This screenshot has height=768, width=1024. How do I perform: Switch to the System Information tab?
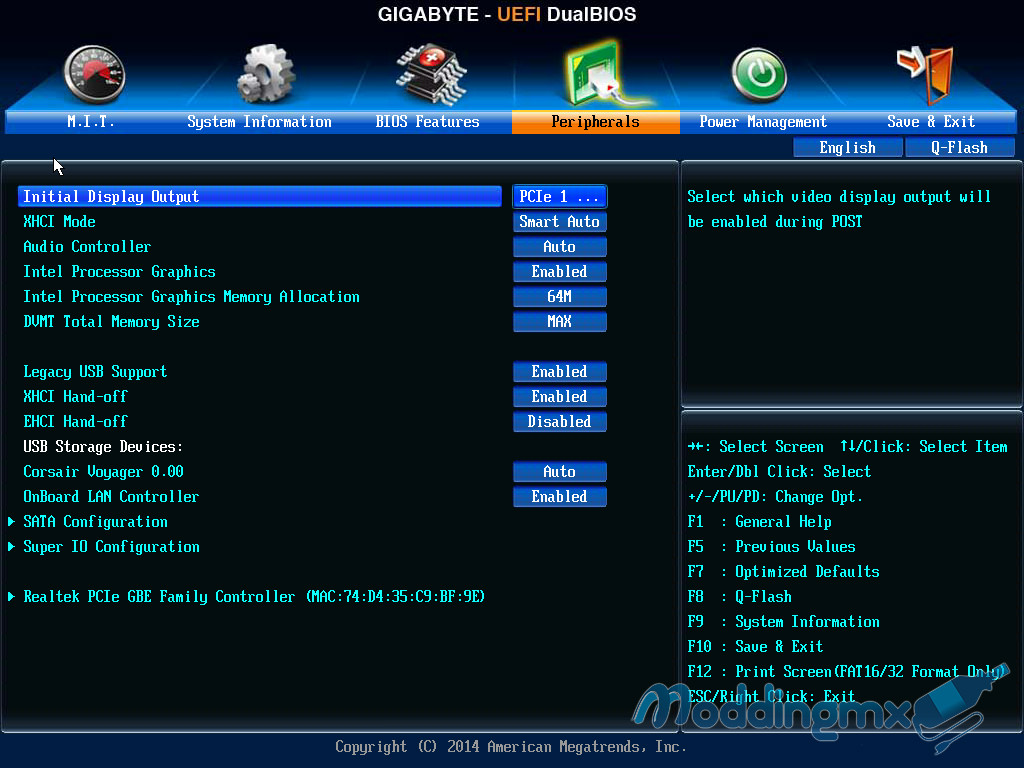tap(259, 121)
